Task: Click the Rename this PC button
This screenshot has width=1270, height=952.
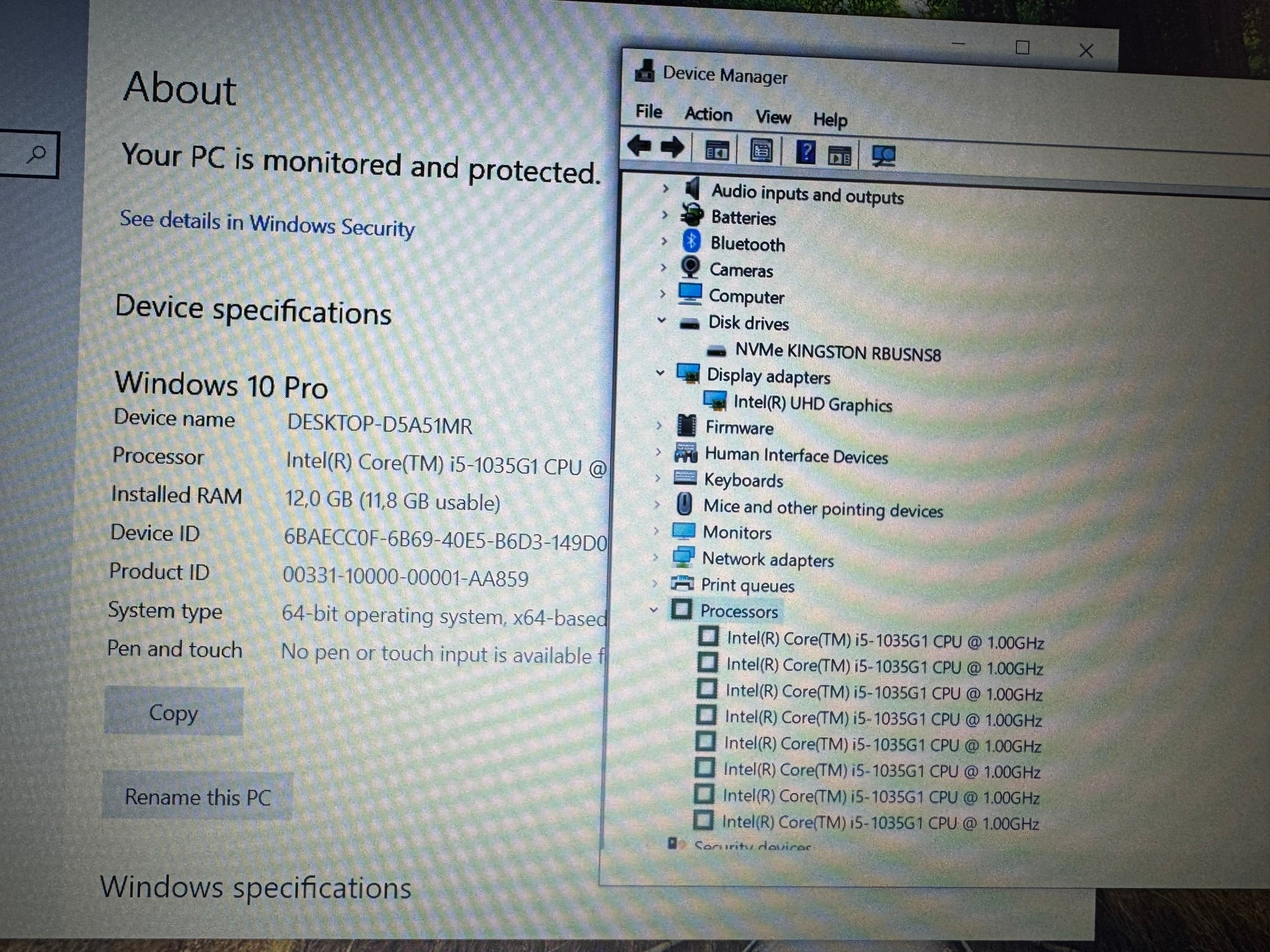Action: tap(197, 796)
